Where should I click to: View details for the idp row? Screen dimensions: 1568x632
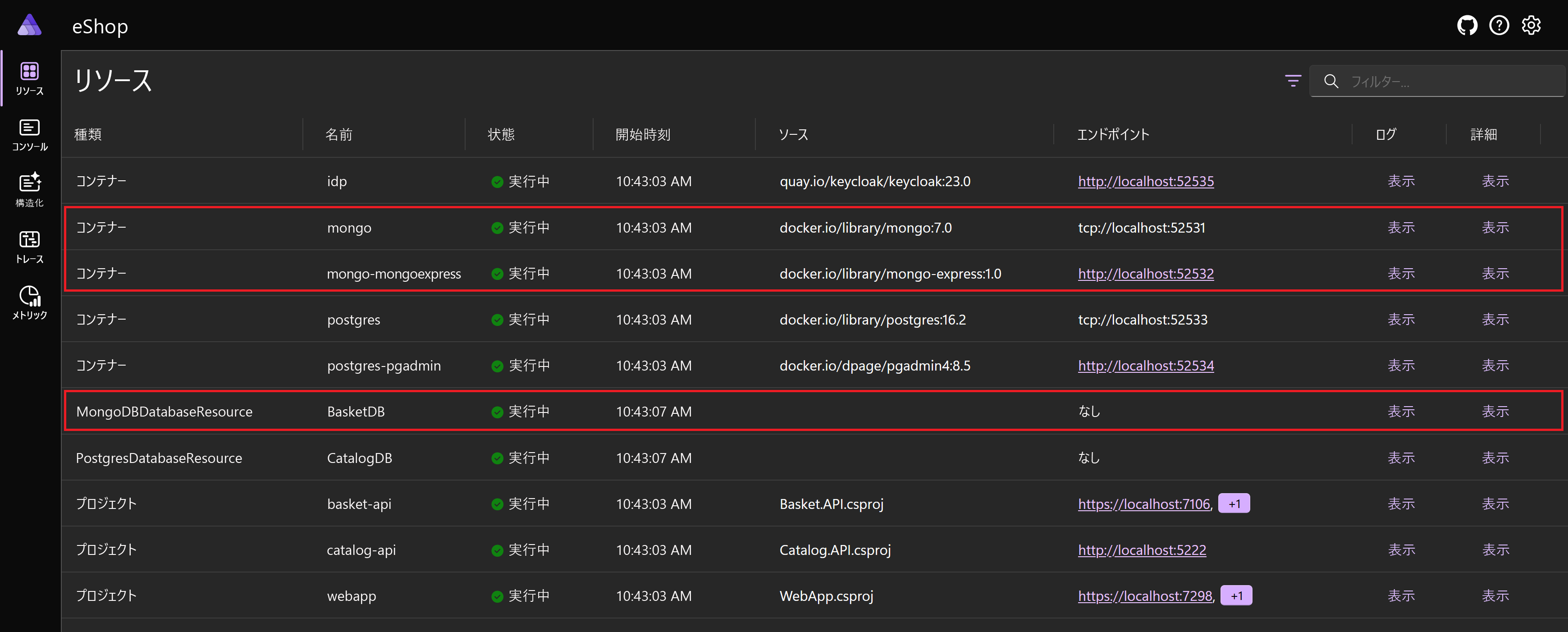tap(1495, 182)
